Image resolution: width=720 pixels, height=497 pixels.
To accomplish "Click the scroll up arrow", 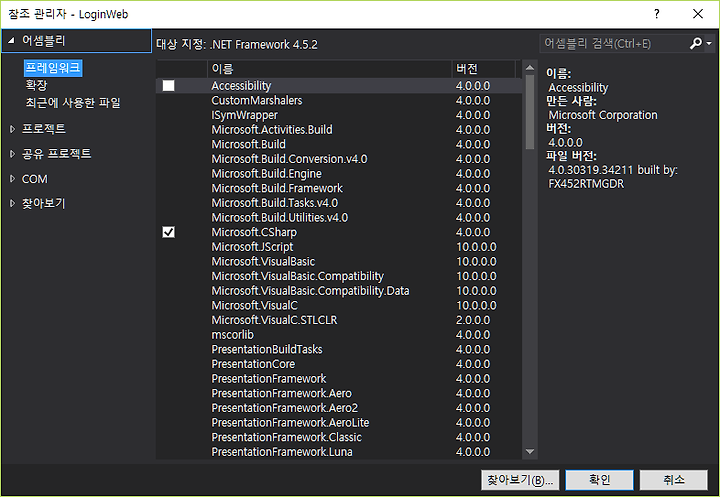I will [x=529, y=68].
